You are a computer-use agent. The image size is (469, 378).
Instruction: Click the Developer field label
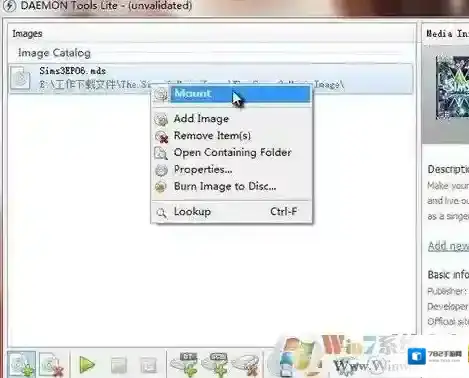pos(448,306)
